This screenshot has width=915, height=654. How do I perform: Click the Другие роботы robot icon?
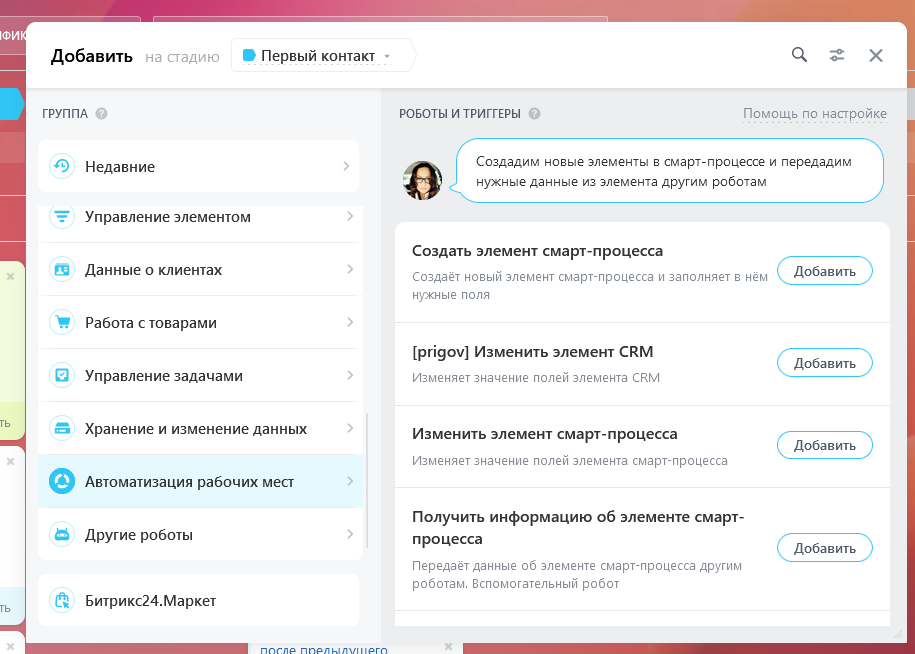pyautogui.click(x=62, y=535)
